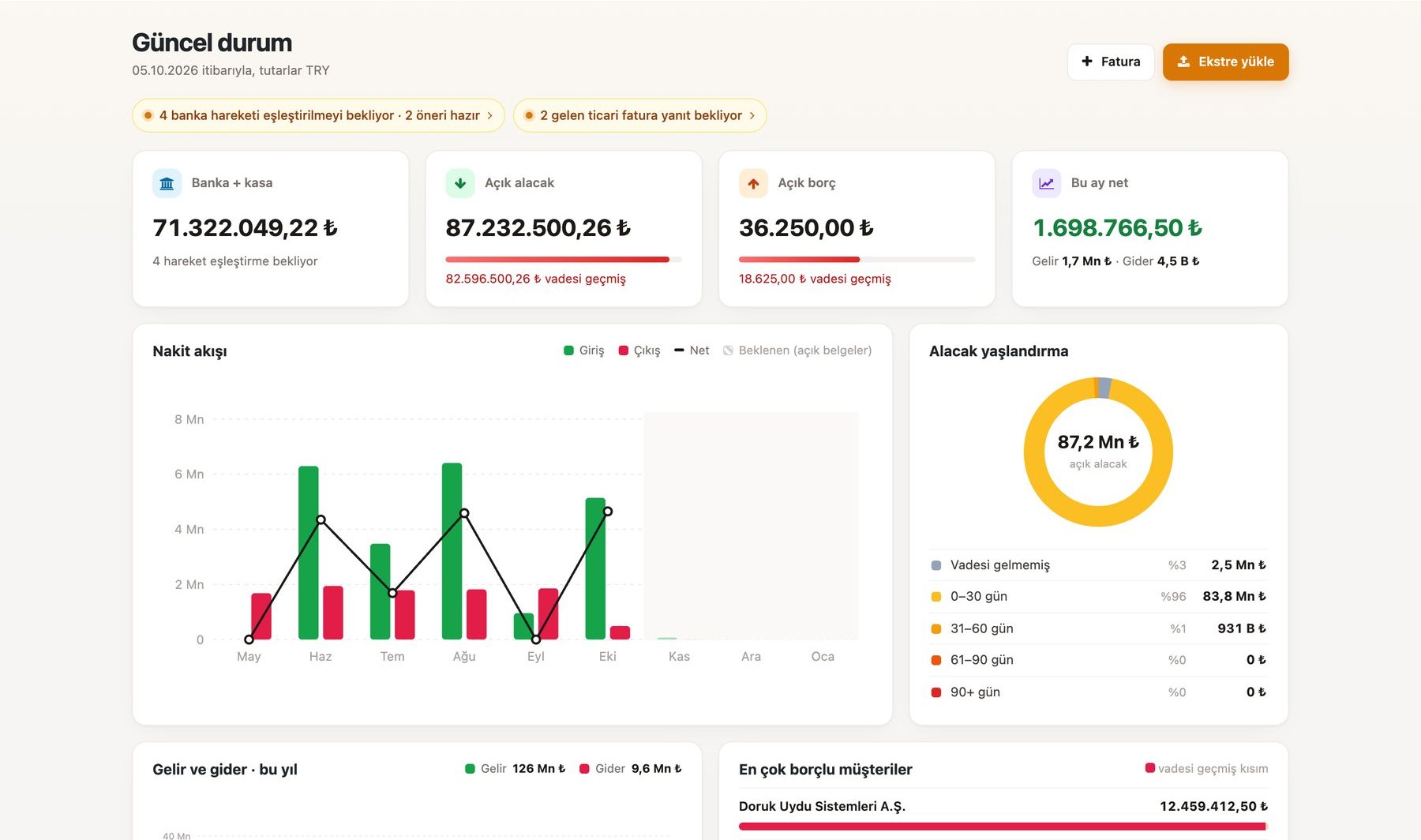Click 4 hareket eşleştirme bekliyor text
The image size is (1421, 840).
[235, 261]
